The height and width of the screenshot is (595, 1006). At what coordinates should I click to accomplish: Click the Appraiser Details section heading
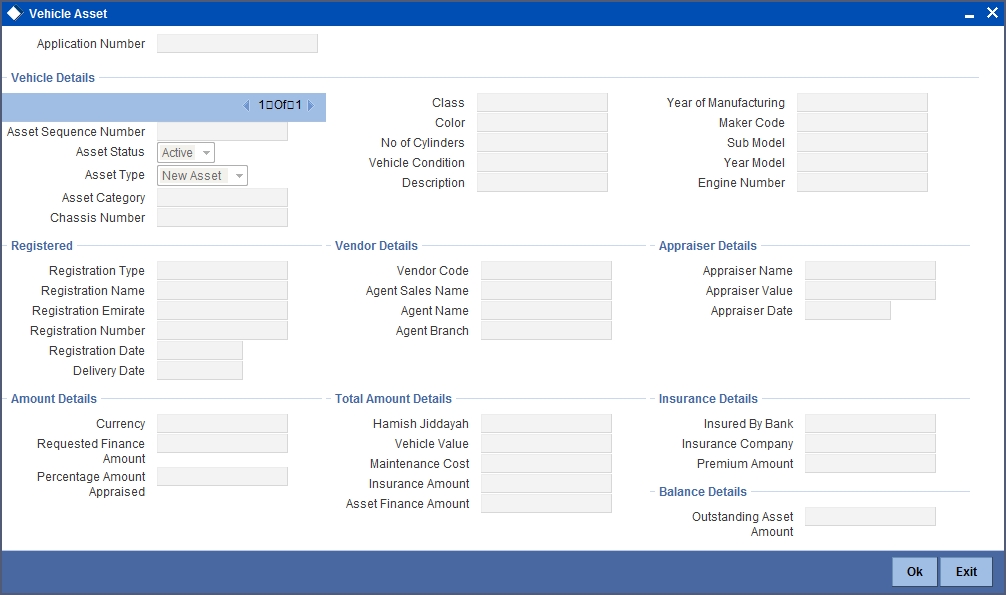(708, 246)
